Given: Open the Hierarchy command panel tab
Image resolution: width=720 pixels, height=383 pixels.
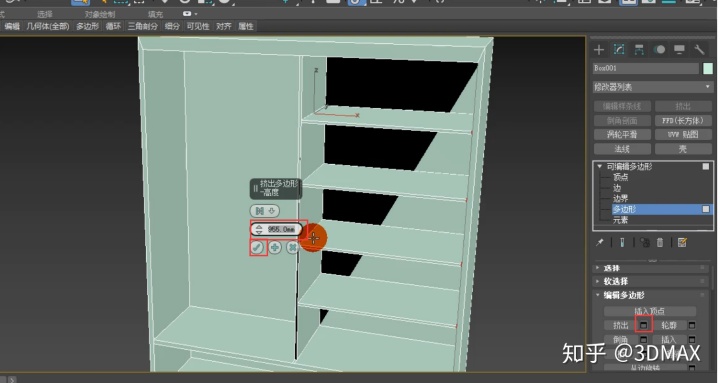Looking at the screenshot, I should pyautogui.click(x=639, y=50).
